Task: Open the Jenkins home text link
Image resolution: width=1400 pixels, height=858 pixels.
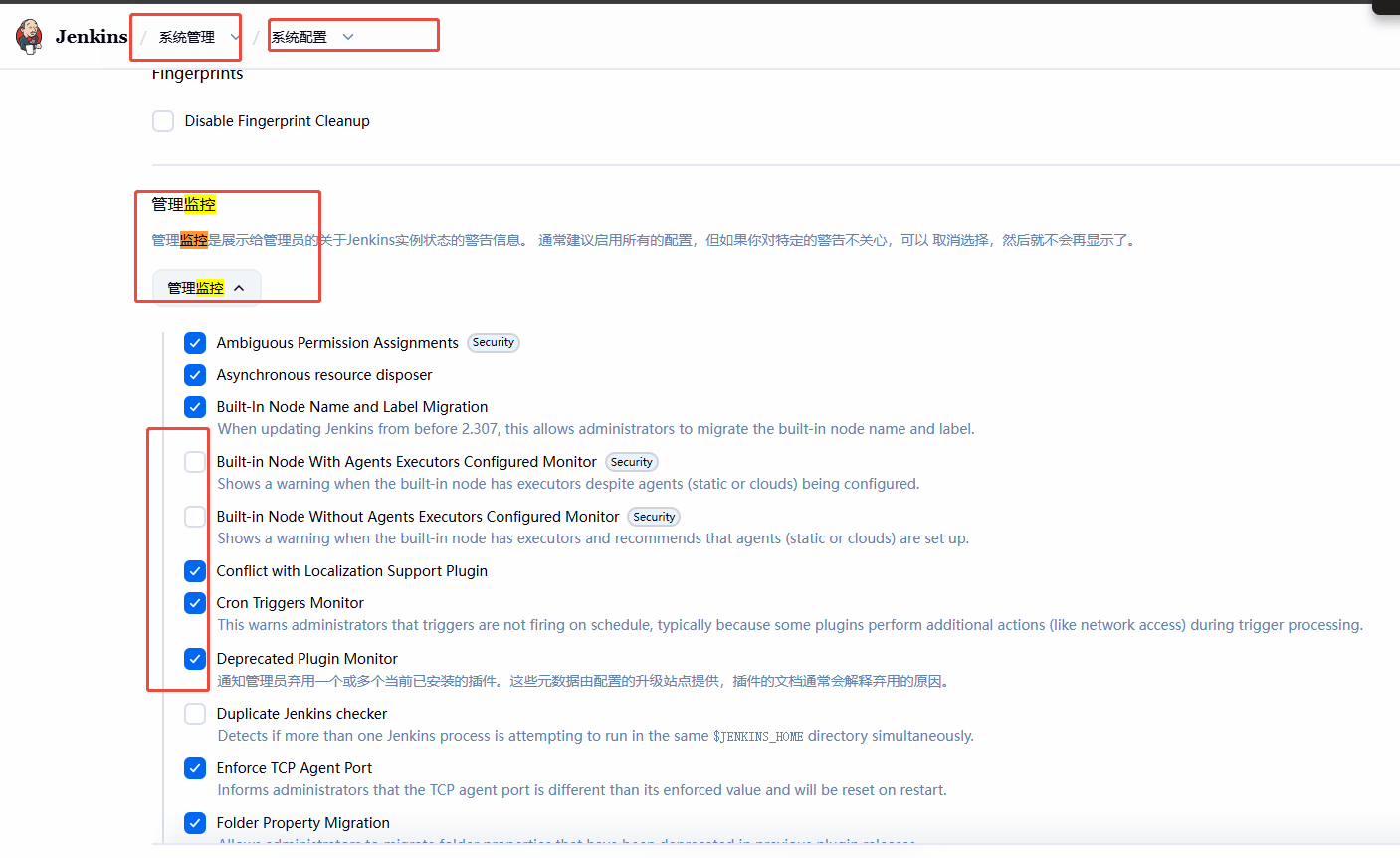Action: 92,37
